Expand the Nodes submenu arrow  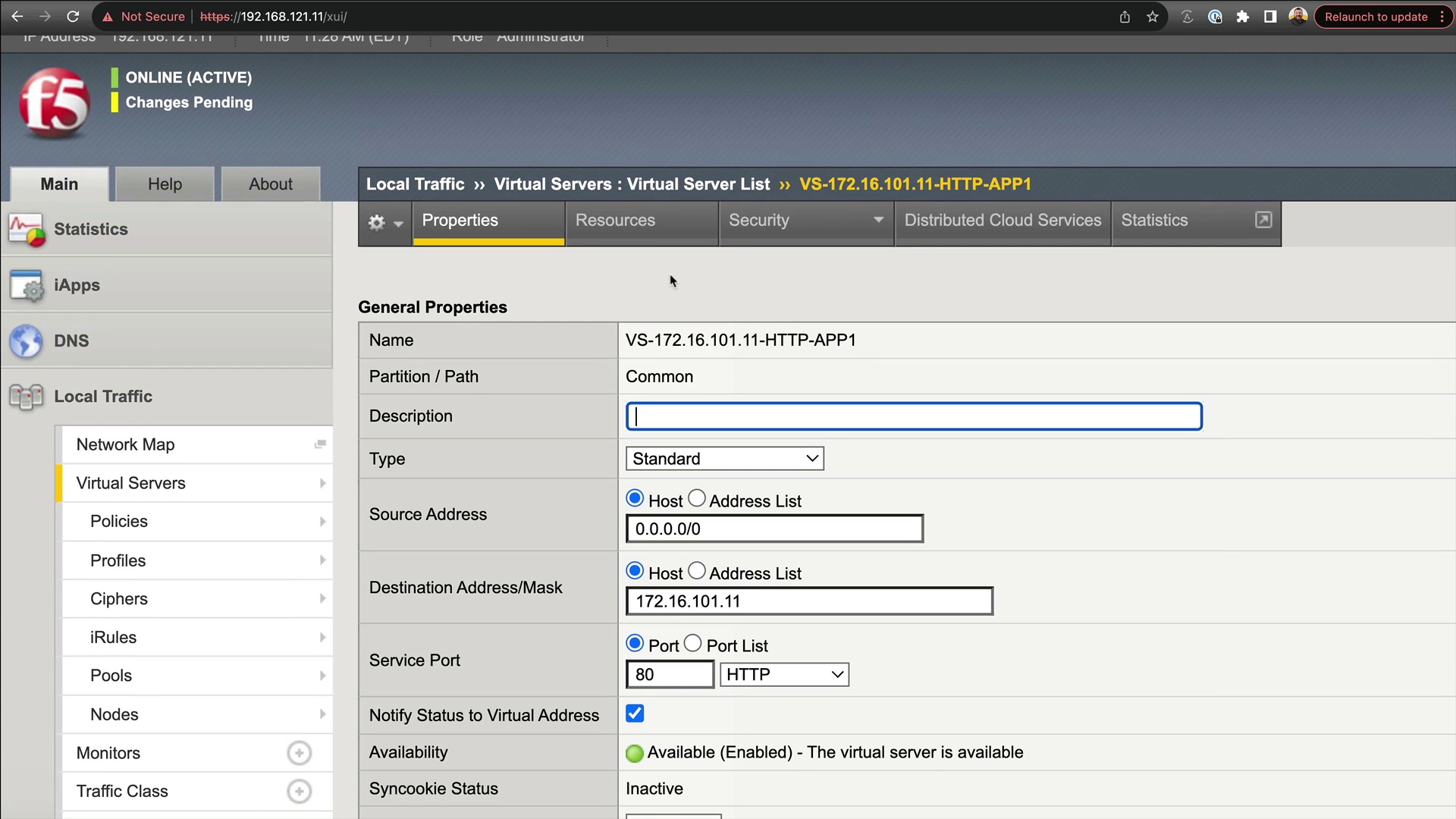(x=322, y=714)
